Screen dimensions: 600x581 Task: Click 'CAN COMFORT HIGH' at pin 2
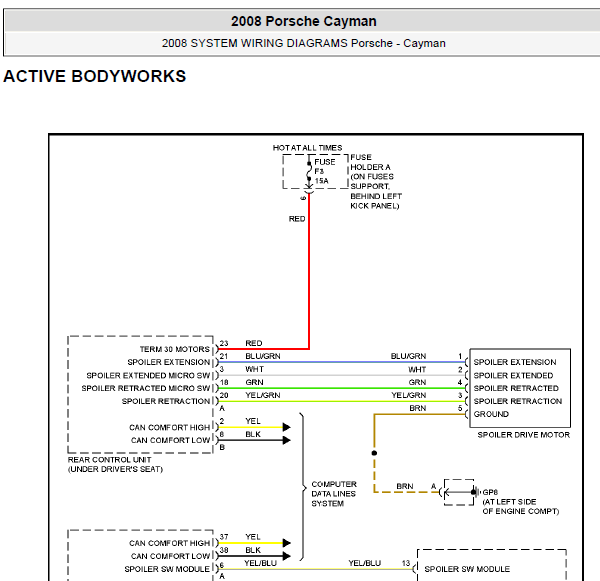point(170,427)
